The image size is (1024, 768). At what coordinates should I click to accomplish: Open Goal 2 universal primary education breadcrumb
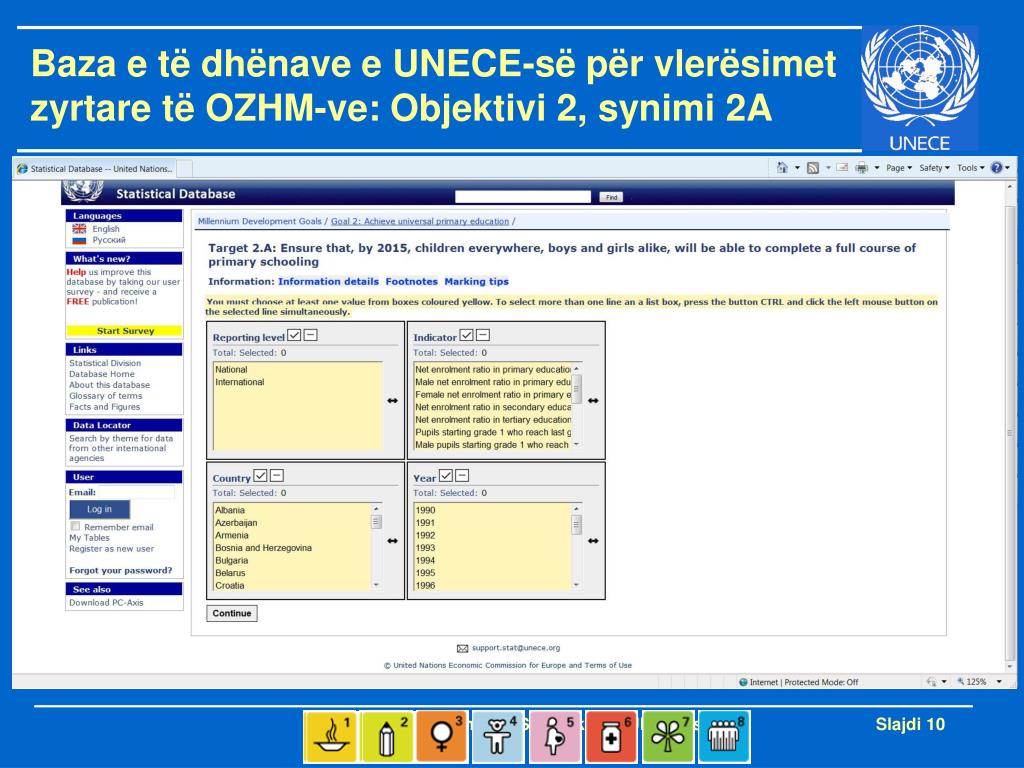tap(420, 221)
